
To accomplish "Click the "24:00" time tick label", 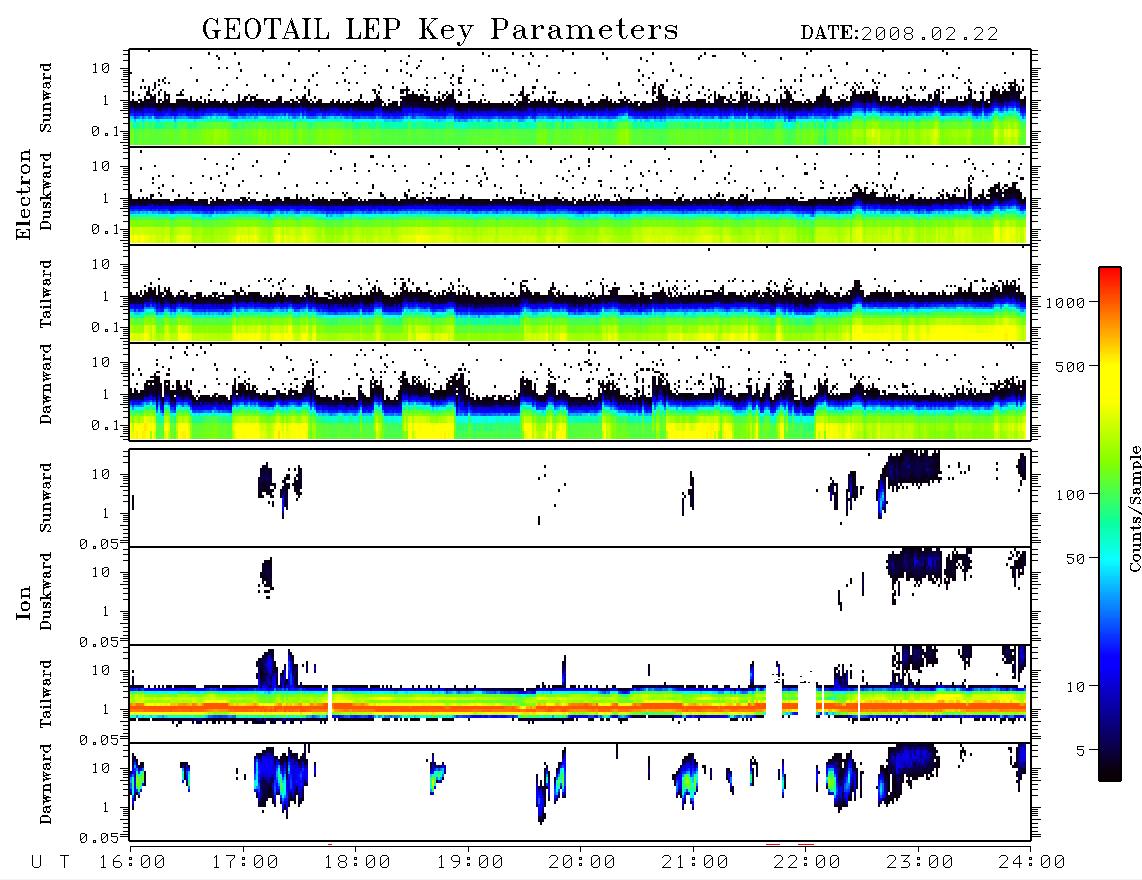I will click(x=1033, y=862).
